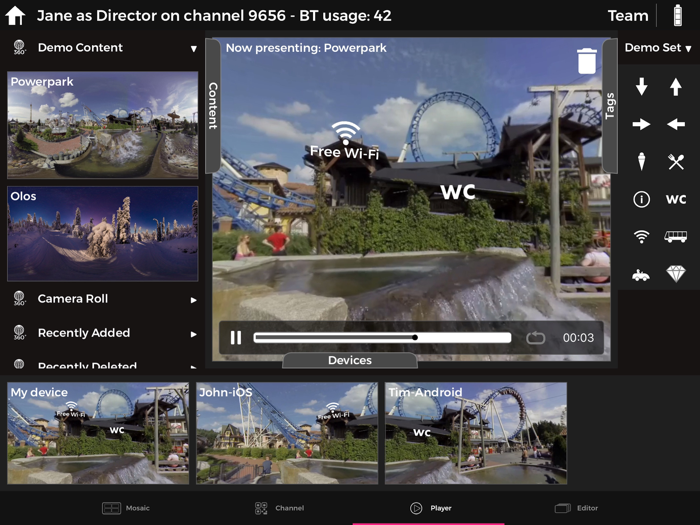Select the Wi-Fi tag in tag palette
Viewport: 700px width, 525px height.
[x=642, y=236]
